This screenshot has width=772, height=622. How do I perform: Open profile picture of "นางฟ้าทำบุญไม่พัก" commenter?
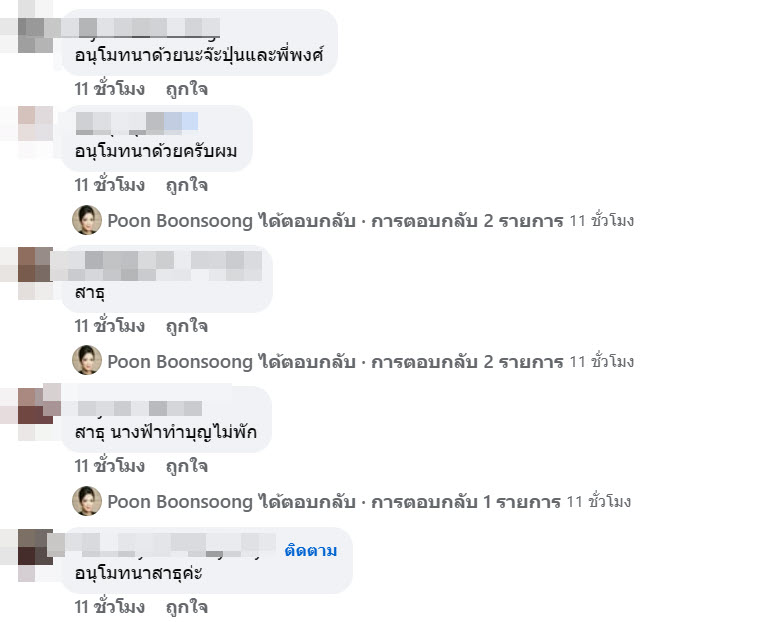36,409
